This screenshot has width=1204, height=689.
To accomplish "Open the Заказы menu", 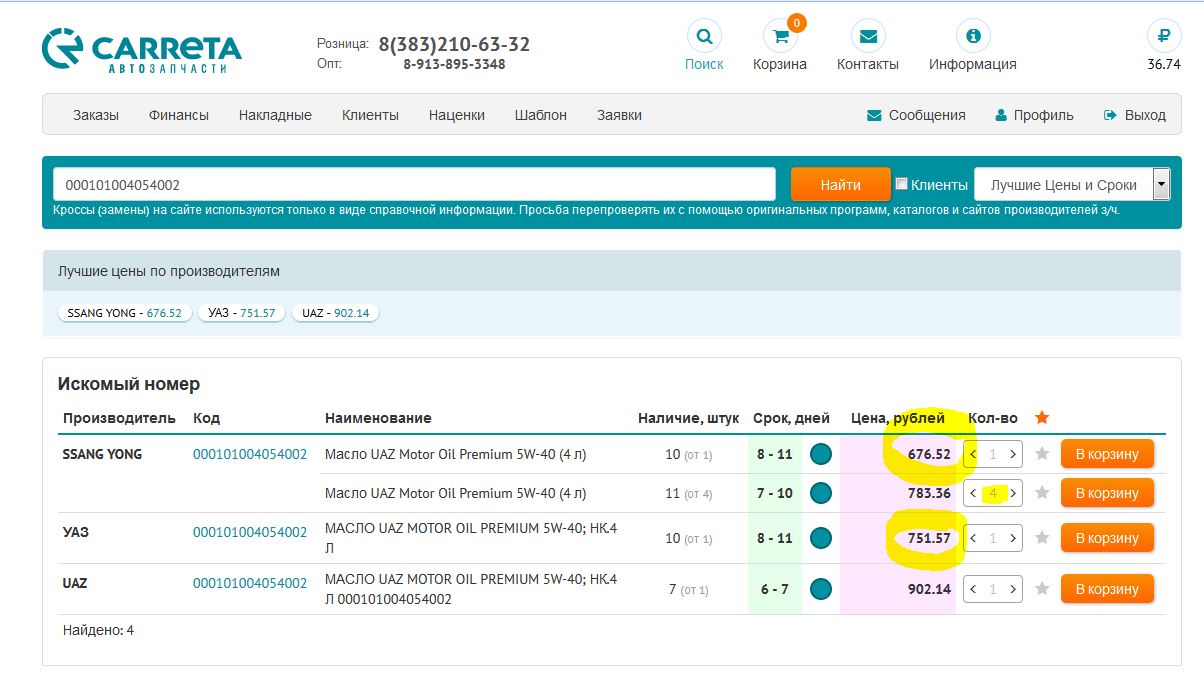I will pos(96,115).
